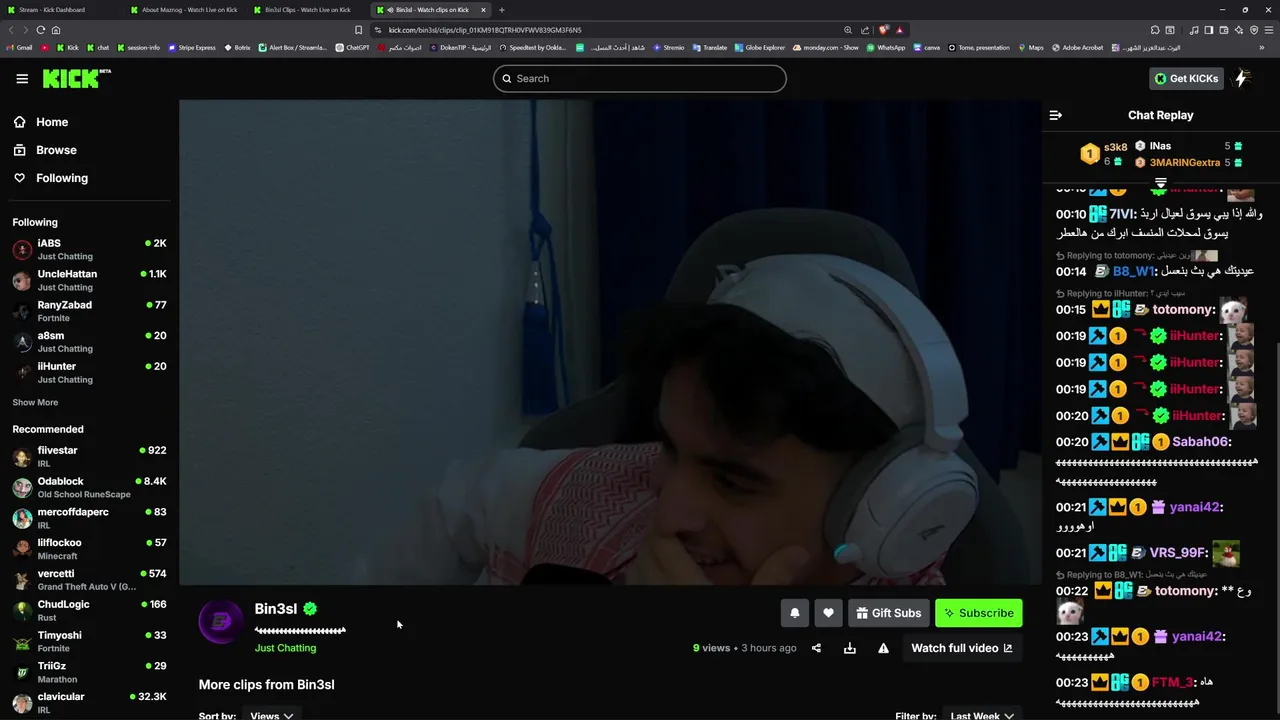Share the clip via share icon
This screenshot has height=720, width=1280.
click(x=816, y=648)
